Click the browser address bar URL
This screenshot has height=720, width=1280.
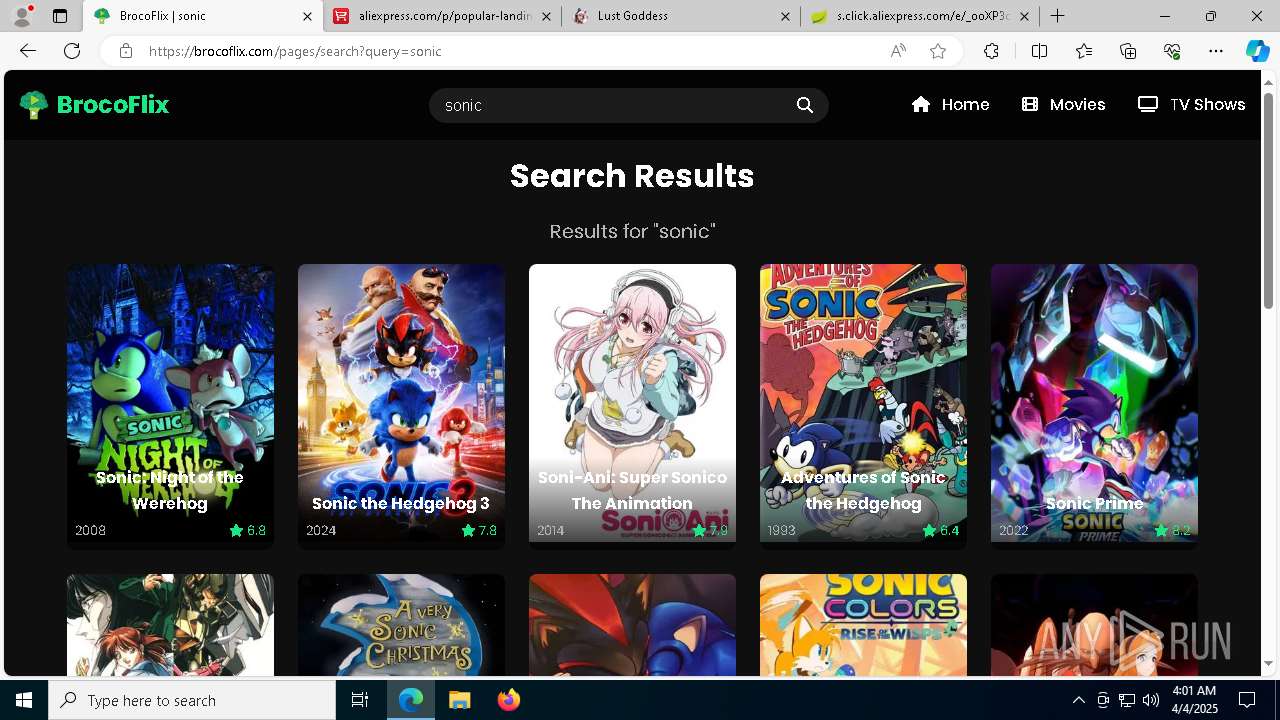coord(295,51)
